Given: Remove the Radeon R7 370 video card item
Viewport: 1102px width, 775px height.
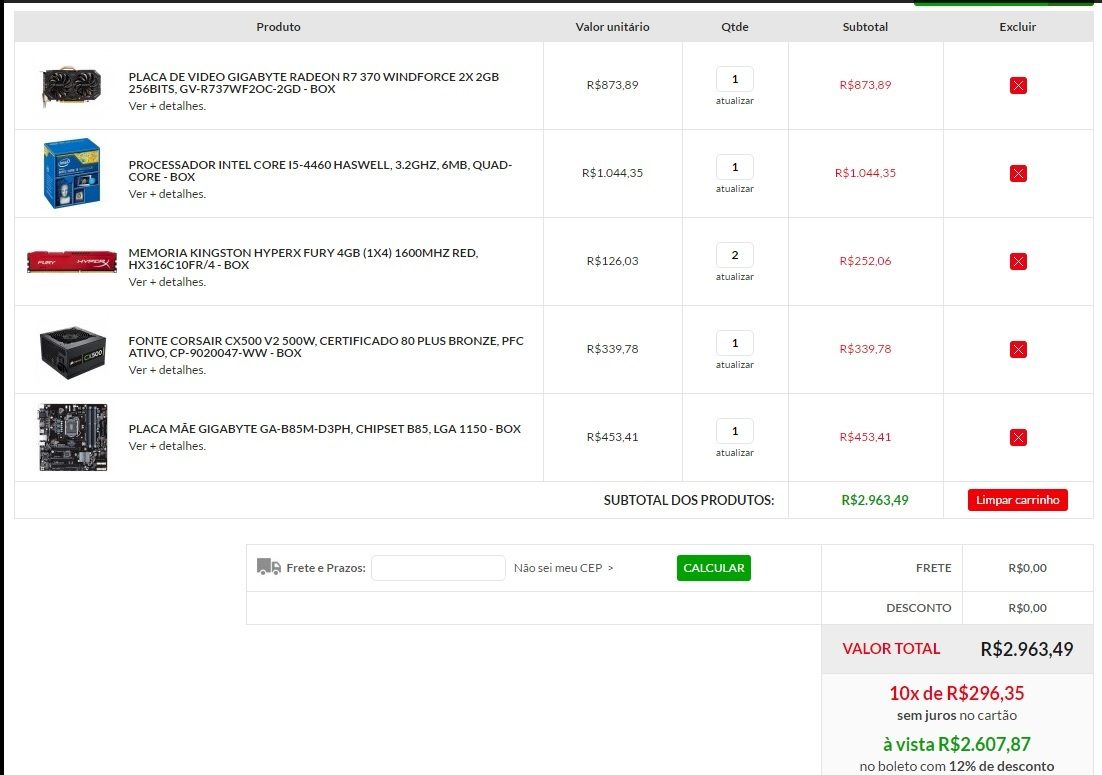Looking at the screenshot, I should [1018, 85].
